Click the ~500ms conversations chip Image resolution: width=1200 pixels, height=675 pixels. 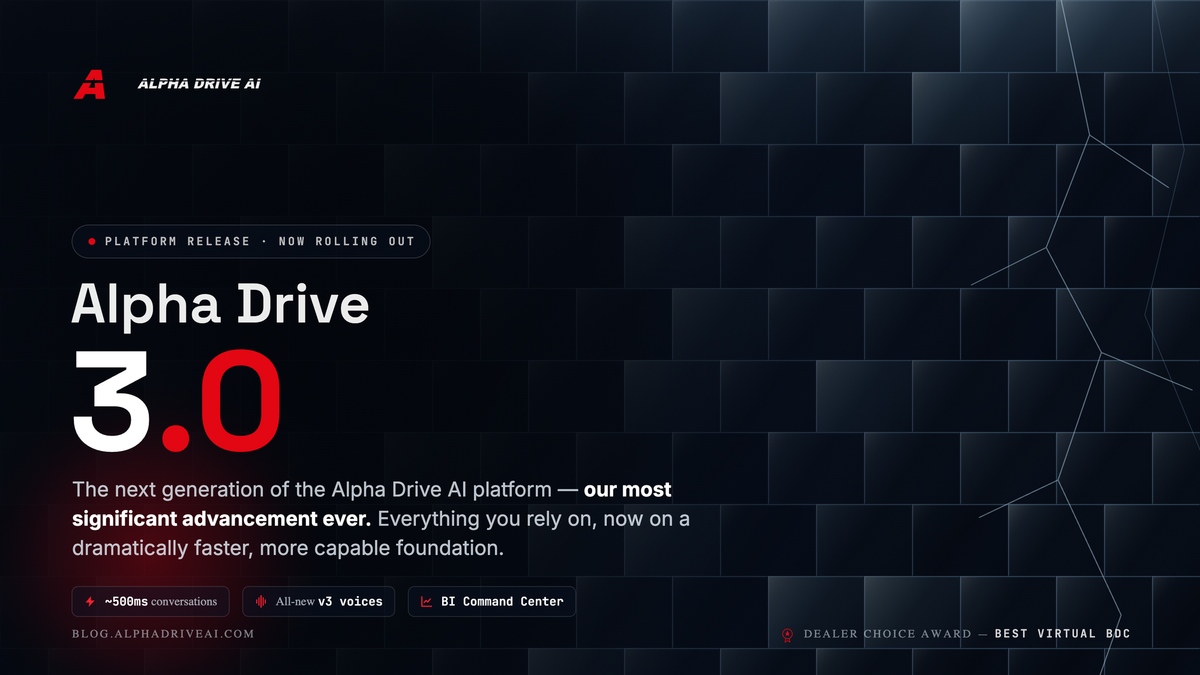pos(151,602)
